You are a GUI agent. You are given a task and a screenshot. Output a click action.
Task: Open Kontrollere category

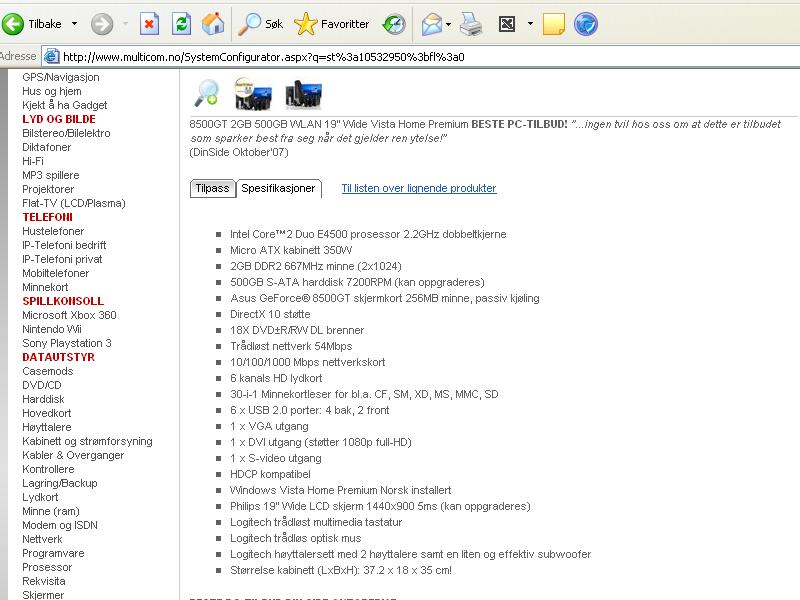point(48,469)
